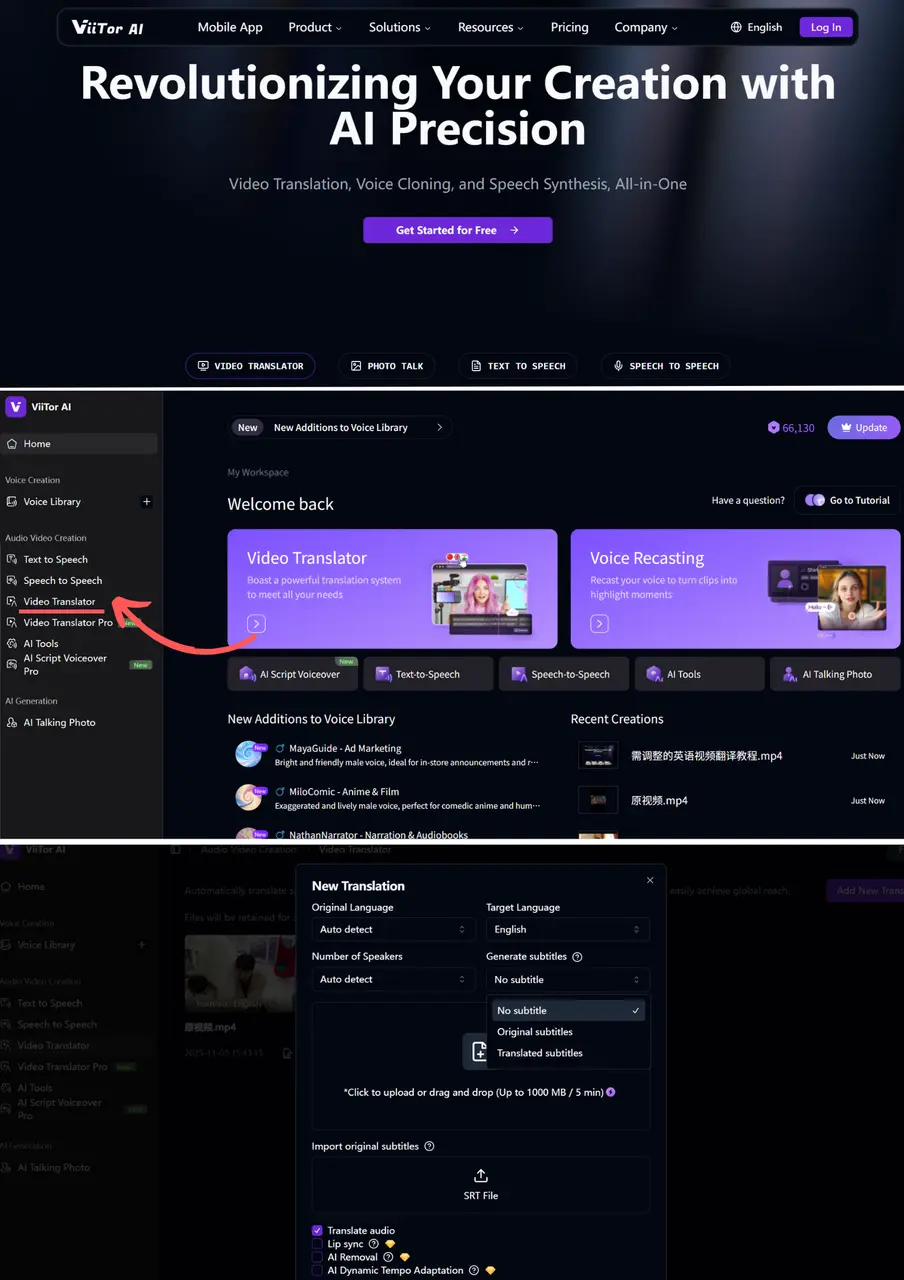Toggle the Go to Tutorial switch

tap(815, 500)
